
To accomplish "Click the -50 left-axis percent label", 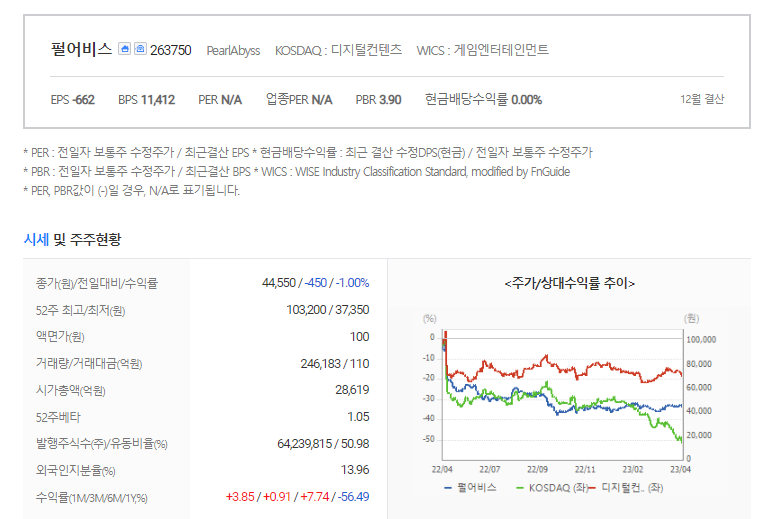I will click(x=429, y=439).
